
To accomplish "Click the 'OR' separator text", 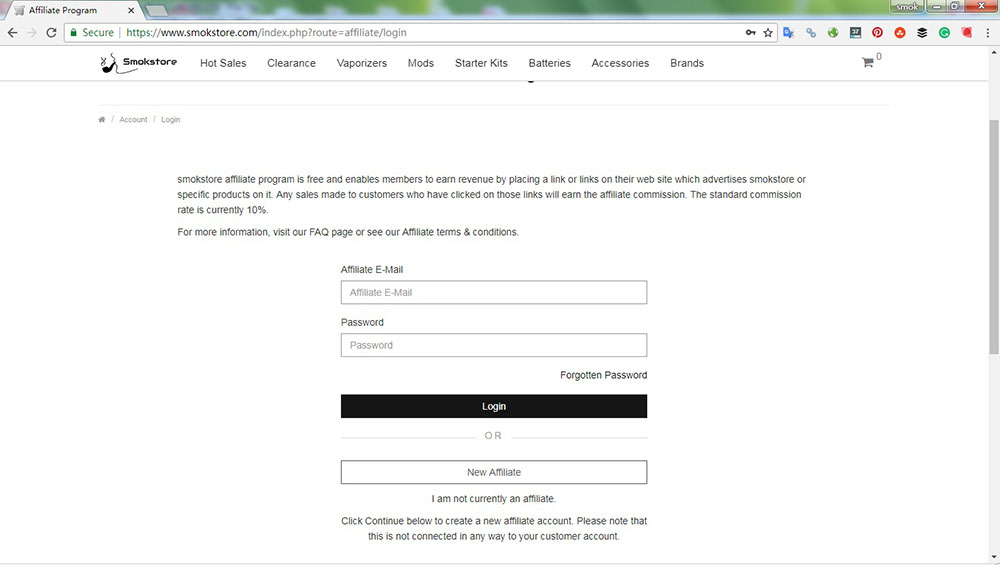I will pos(493,436).
